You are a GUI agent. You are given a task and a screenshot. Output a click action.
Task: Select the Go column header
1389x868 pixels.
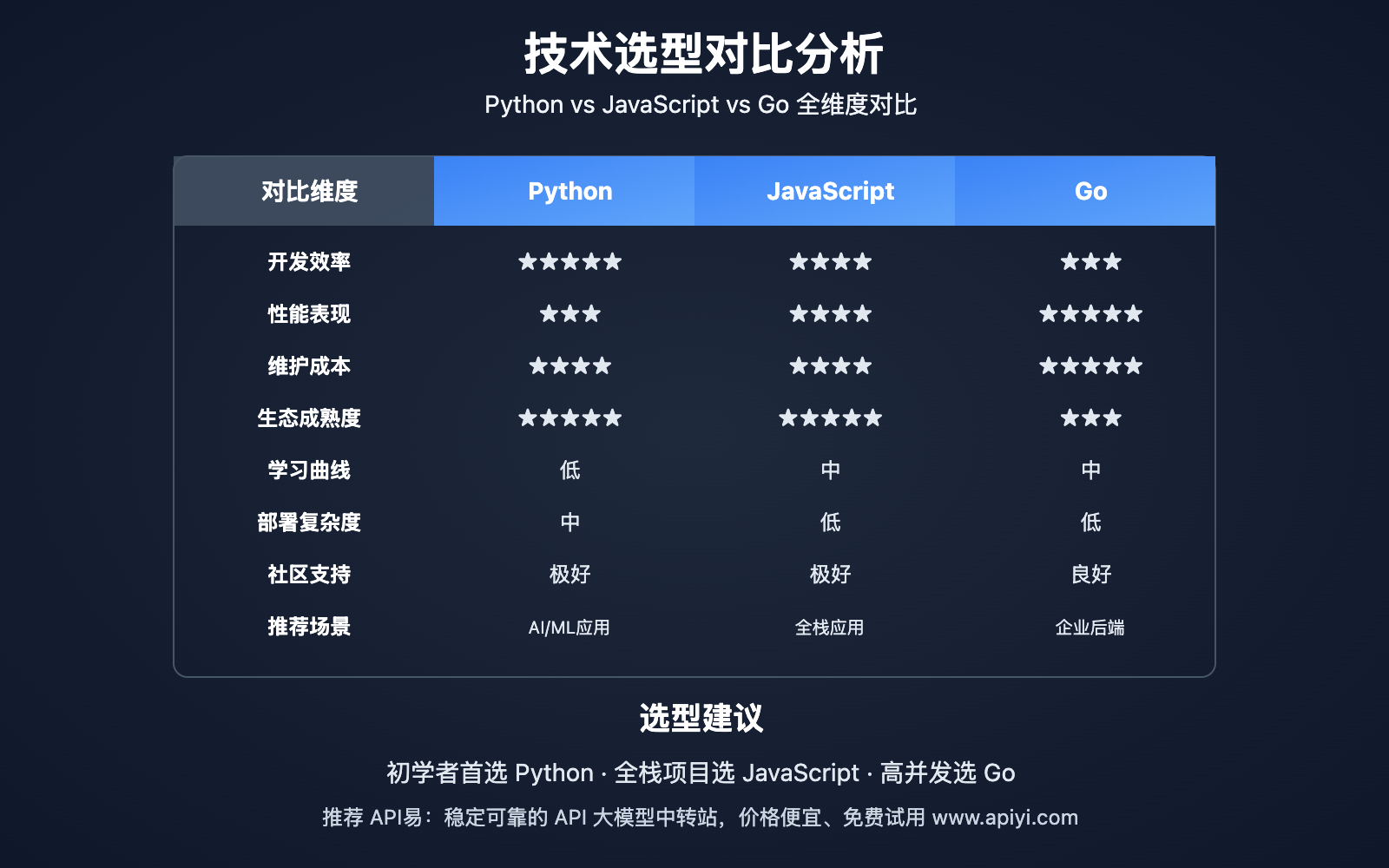1085,191
